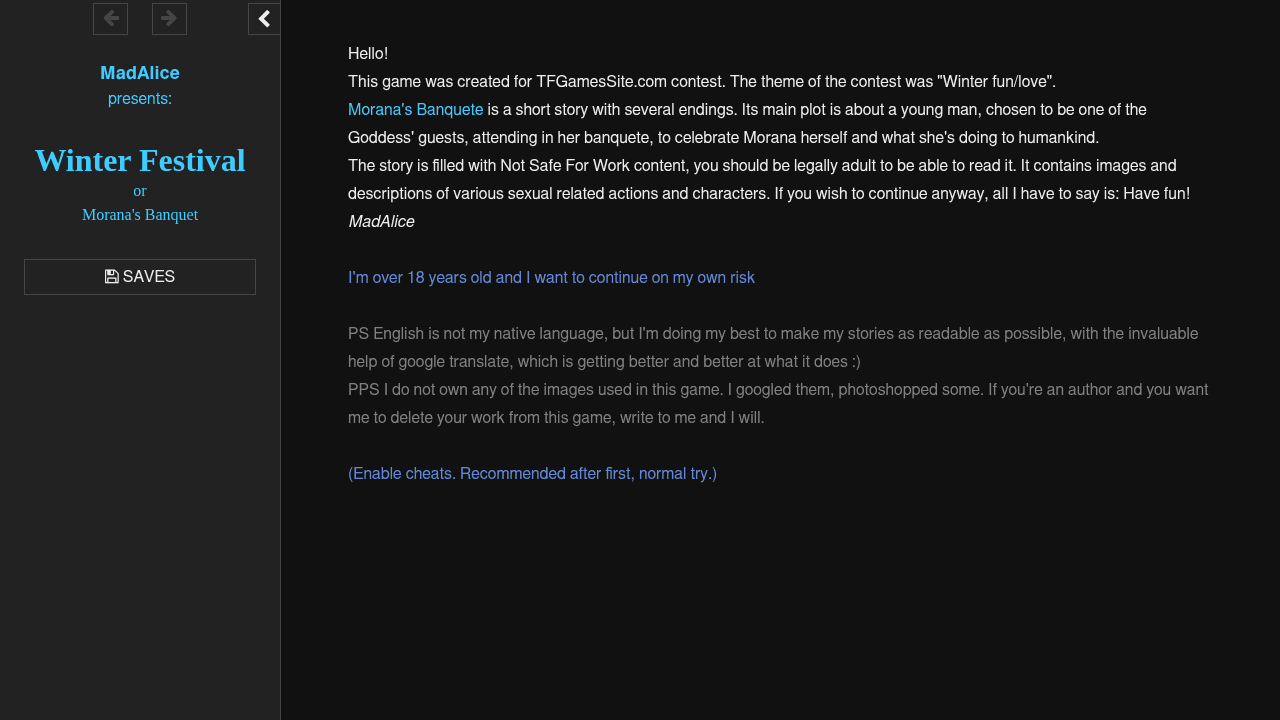Confirm you're over 18 and continue
The height and width of the screenshot is (720, 1280).
click(x=551, y=278)
